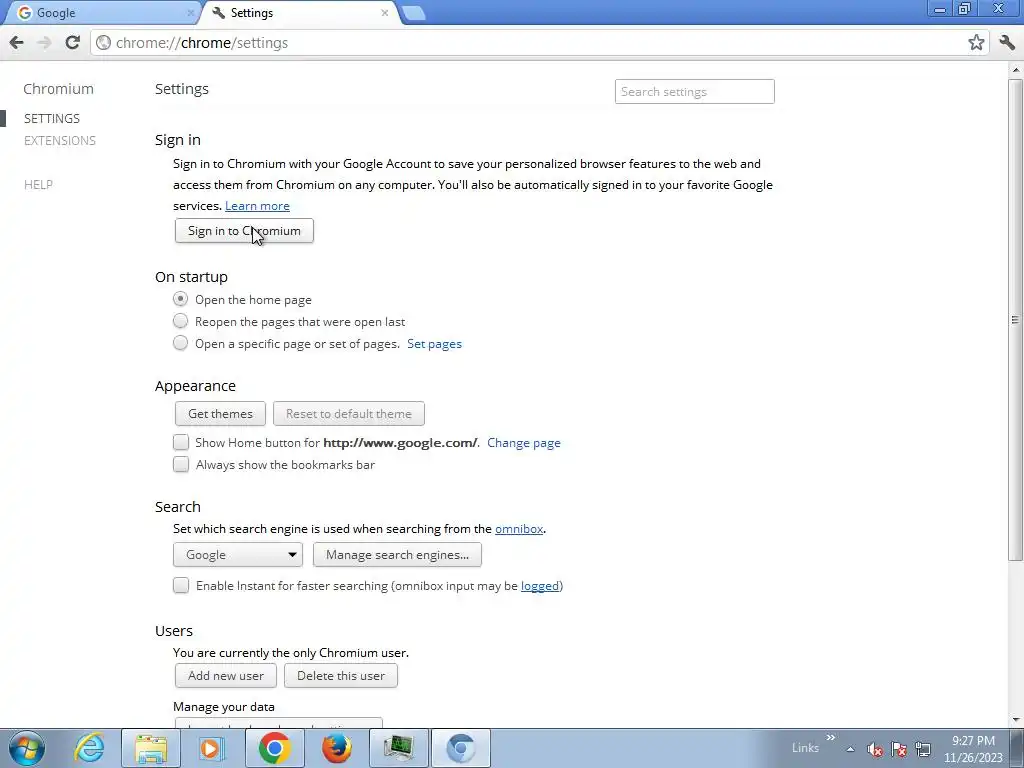The width and height of the screenshot is (1024, 768).
Task: Follow the Learn more link
Action: click(257, 206)
